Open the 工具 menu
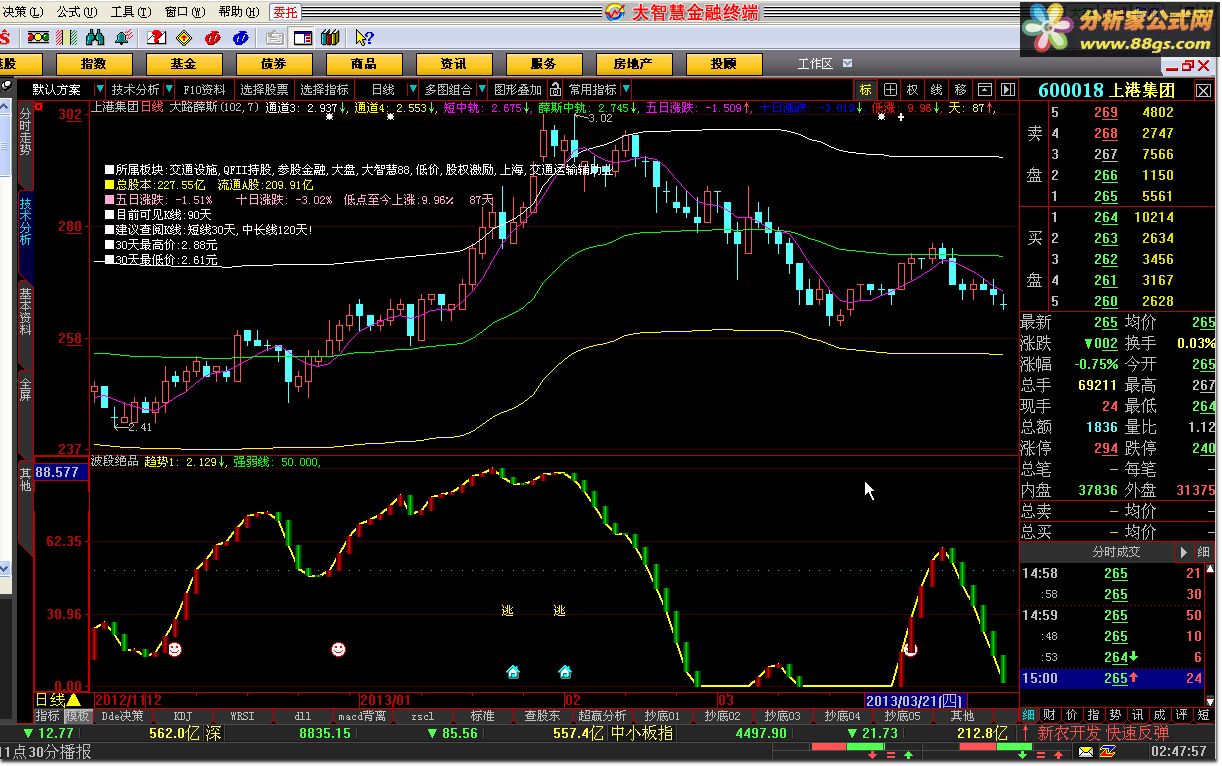This screenshot has height=766, width=1222. [130, 12]
